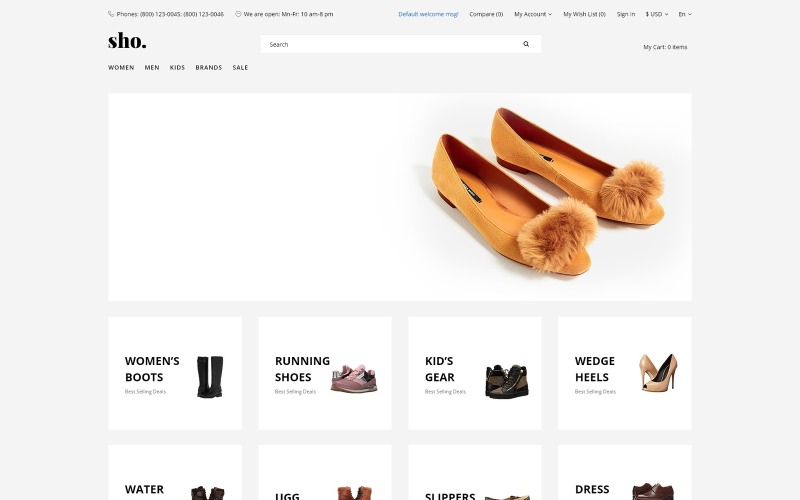Click Best Selling Deals under Kid's Gear

pos(445,392)
